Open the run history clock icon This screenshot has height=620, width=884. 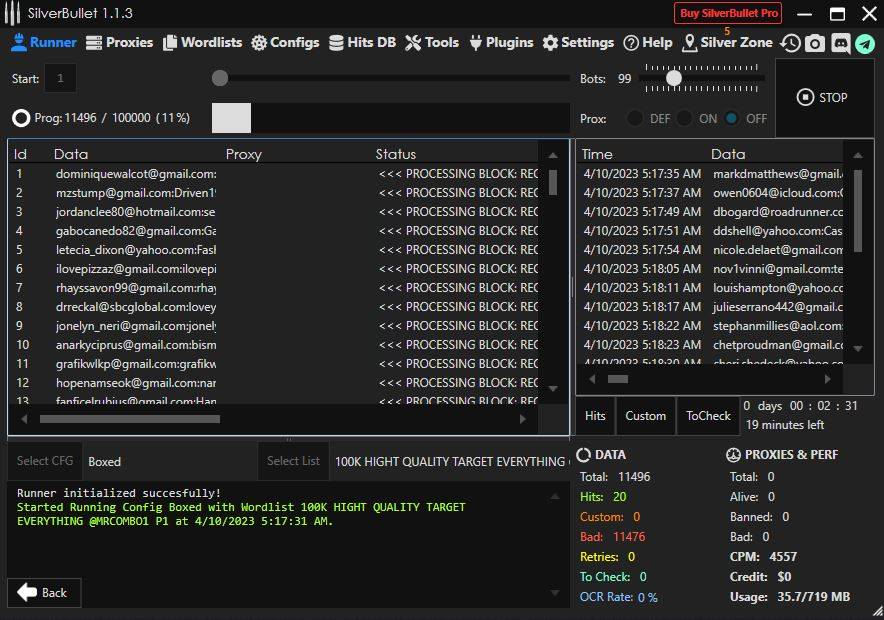tap(790, 43)
